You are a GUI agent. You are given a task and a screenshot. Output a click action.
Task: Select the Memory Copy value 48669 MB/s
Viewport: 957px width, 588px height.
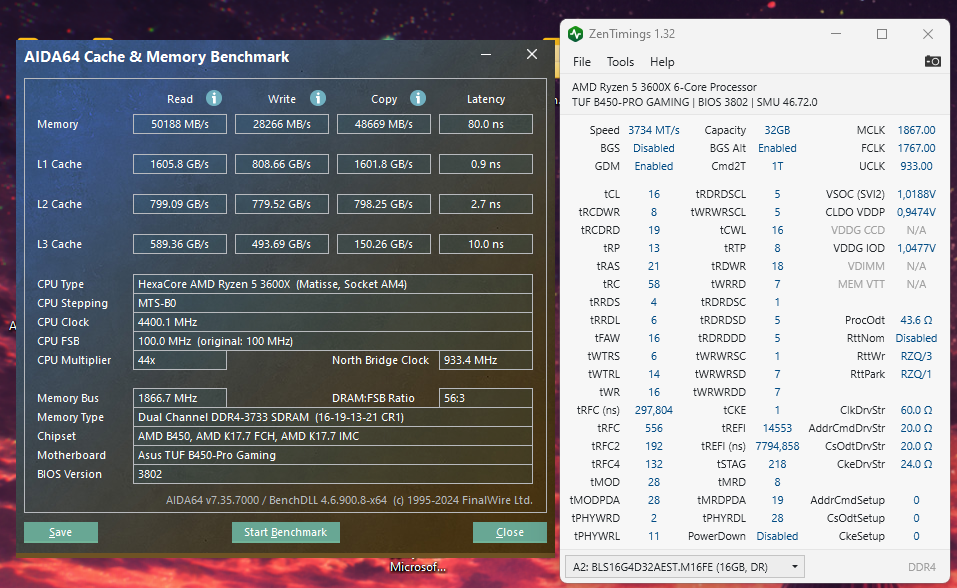coord(384,124)
